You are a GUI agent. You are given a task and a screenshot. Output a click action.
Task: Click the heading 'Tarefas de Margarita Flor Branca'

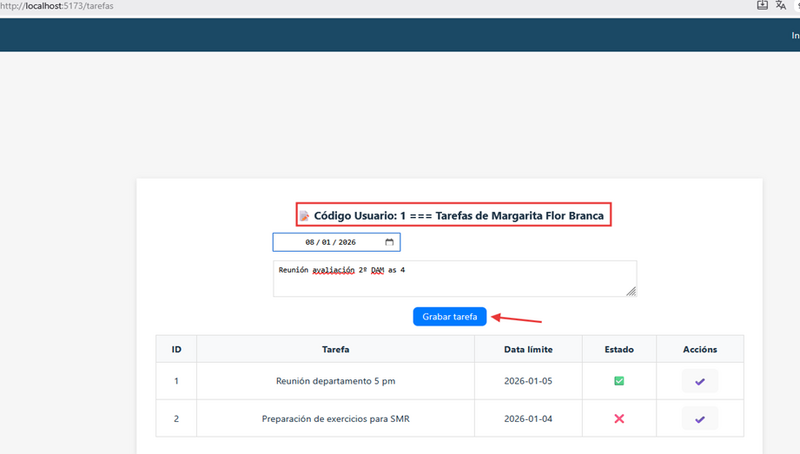click(519, 216)
